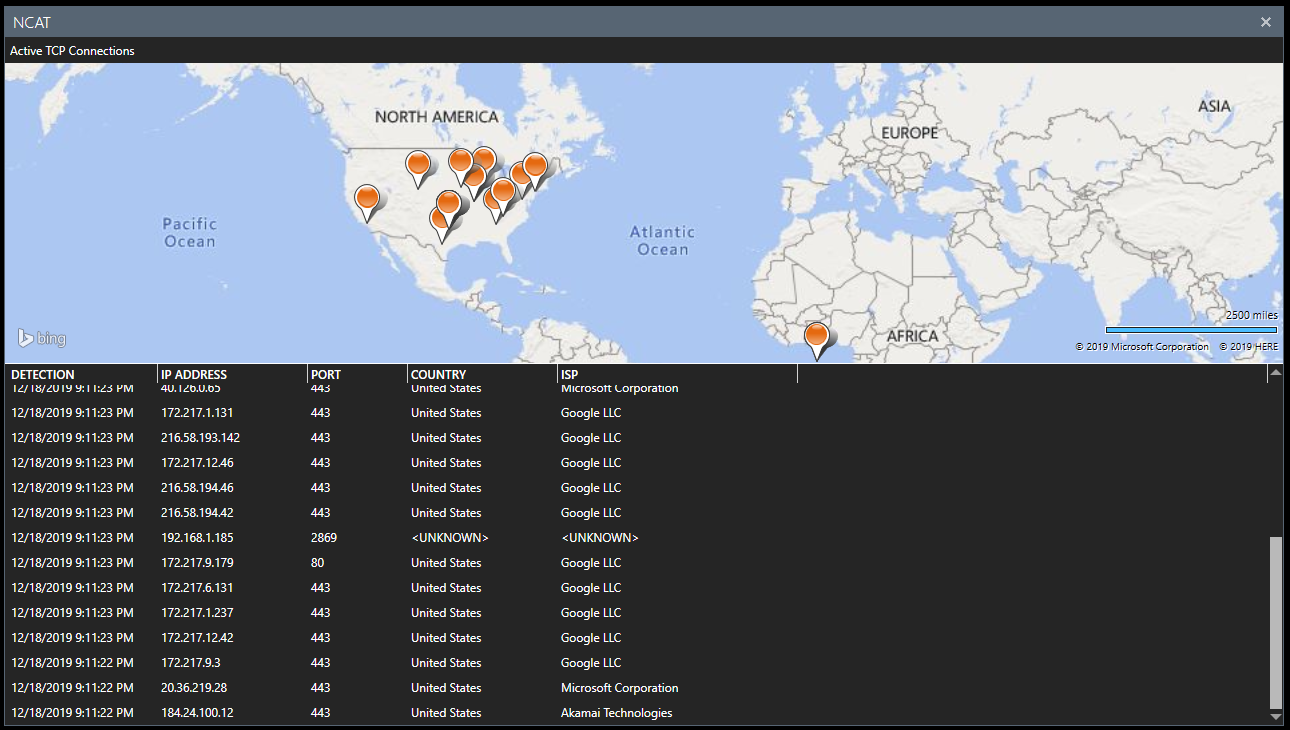Click the Bing logo on the map
The width and height of the screenshot is (1290, 730).
[41, 337]
